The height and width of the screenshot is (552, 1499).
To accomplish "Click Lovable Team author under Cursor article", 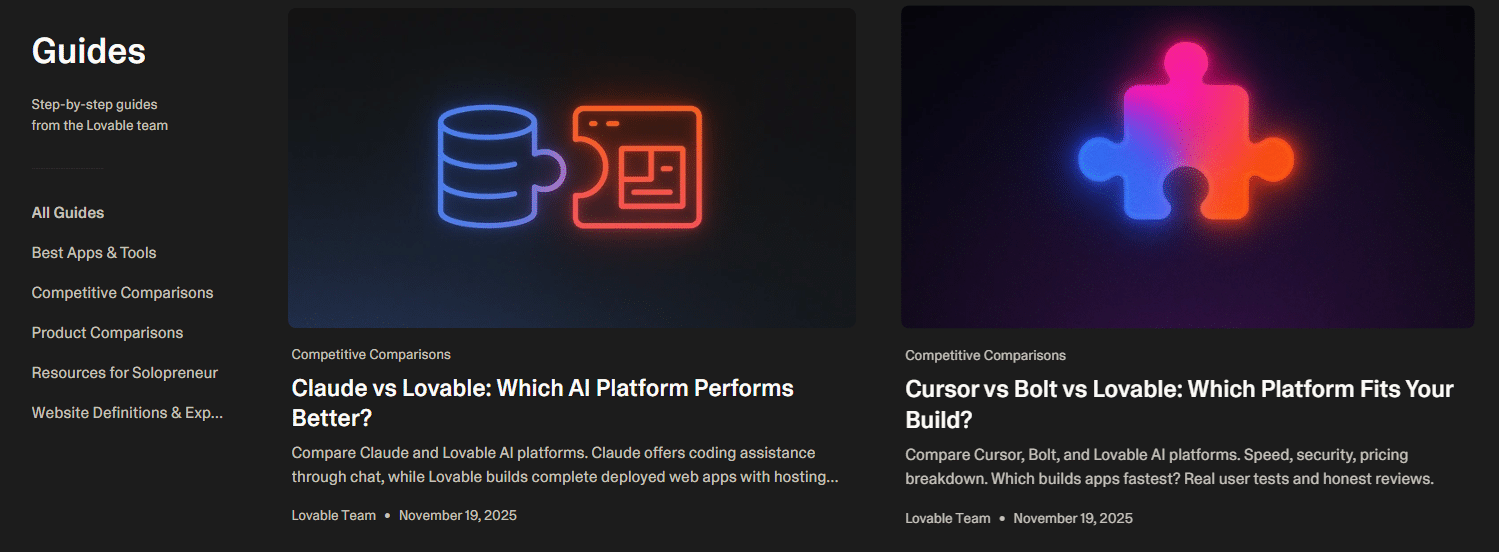I will coord(947,518).
